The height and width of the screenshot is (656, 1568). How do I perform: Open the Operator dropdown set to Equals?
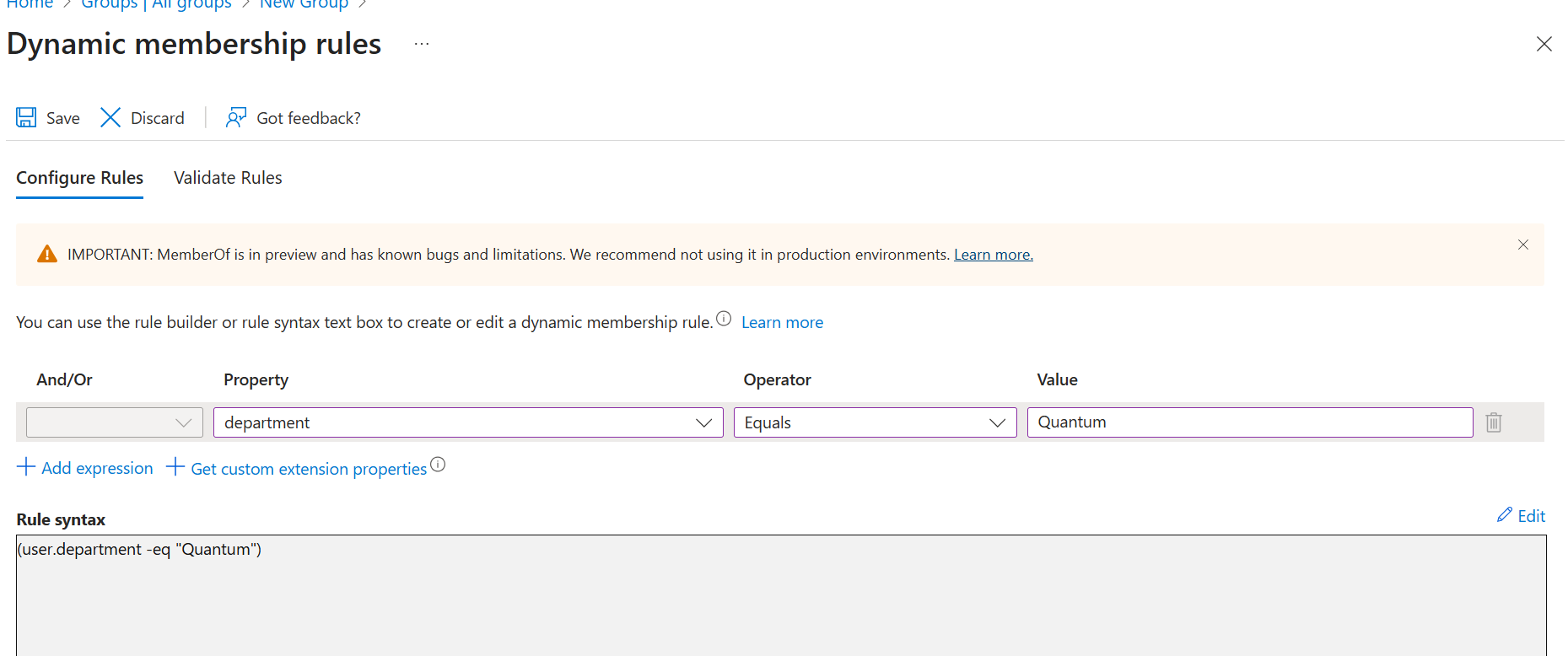click(x=875, y=422)
